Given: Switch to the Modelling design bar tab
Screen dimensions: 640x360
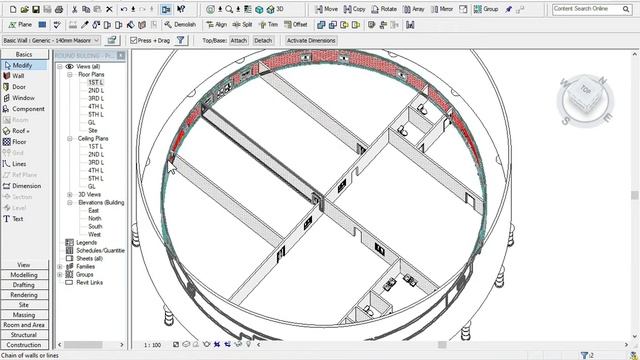Looking at the screenshot, I should [x=24, y=275].
